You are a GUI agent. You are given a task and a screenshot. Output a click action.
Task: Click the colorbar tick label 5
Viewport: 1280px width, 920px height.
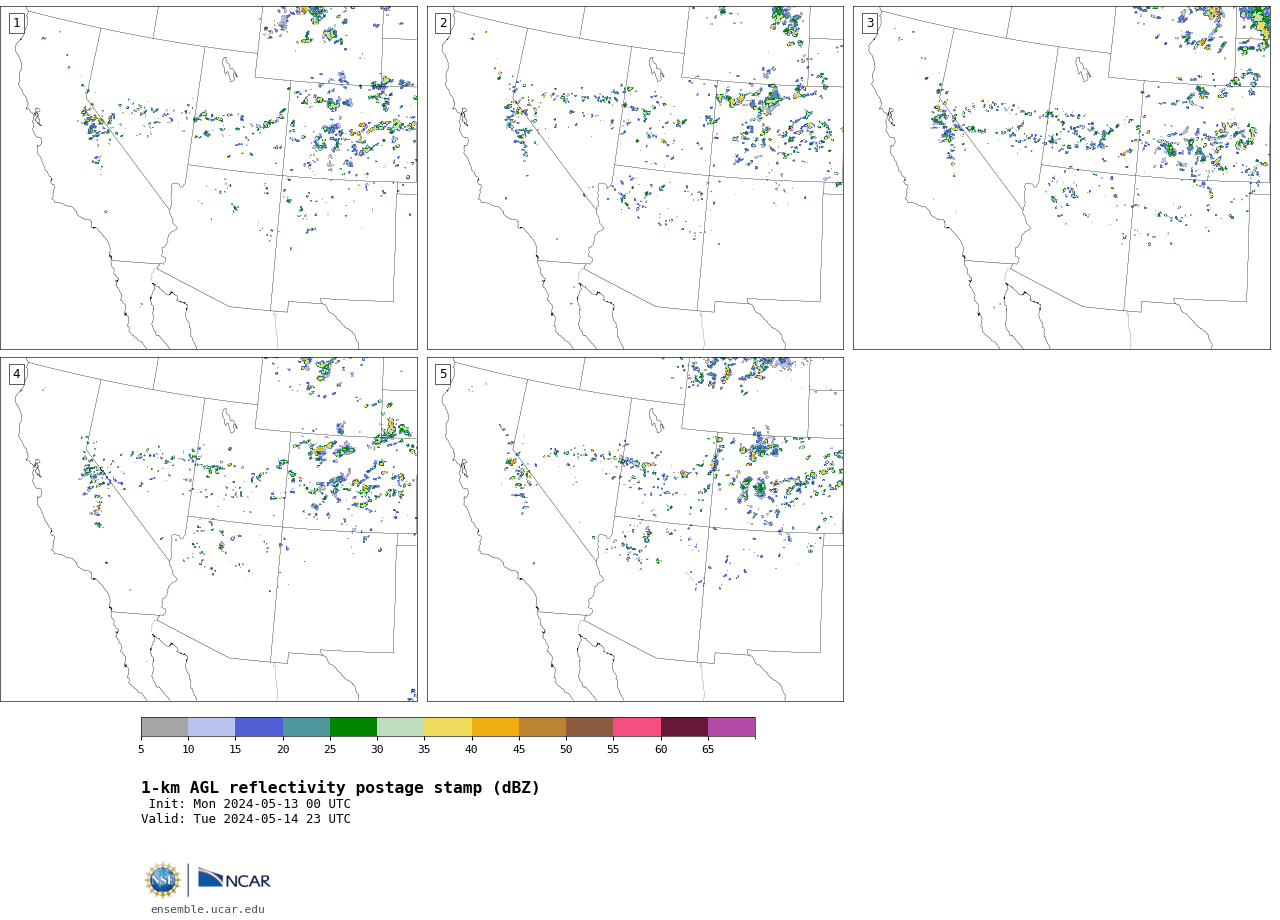[141, 749]
